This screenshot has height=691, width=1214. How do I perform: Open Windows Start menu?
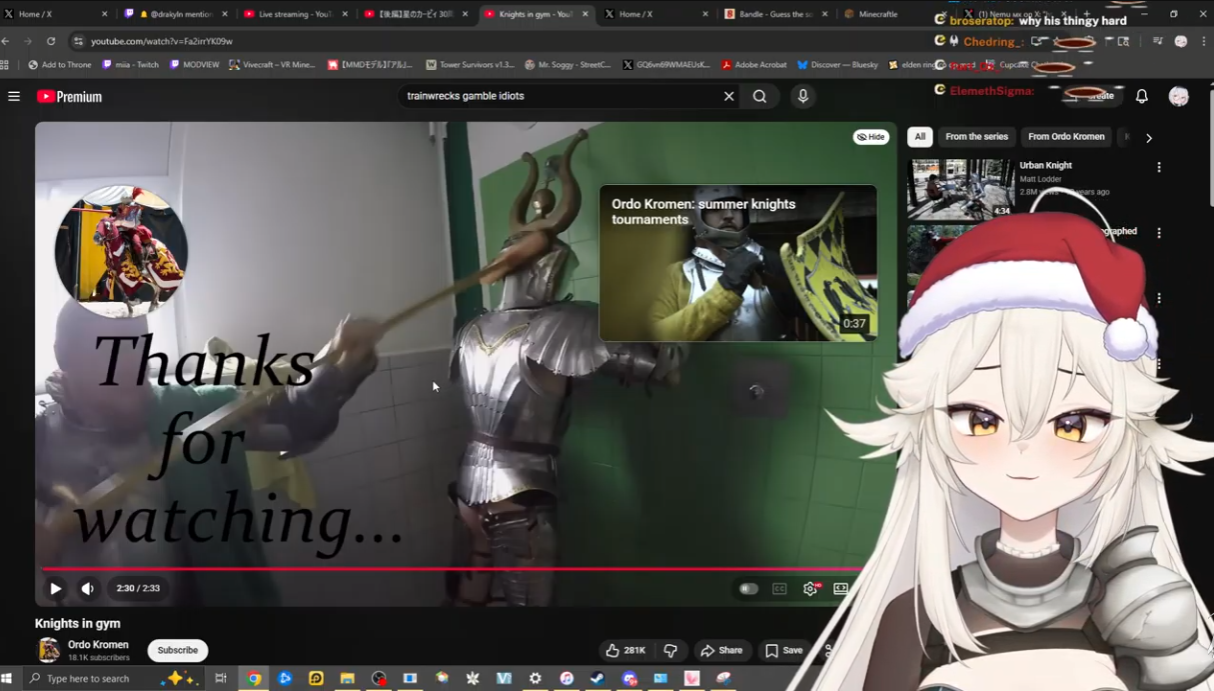point(7,678)
